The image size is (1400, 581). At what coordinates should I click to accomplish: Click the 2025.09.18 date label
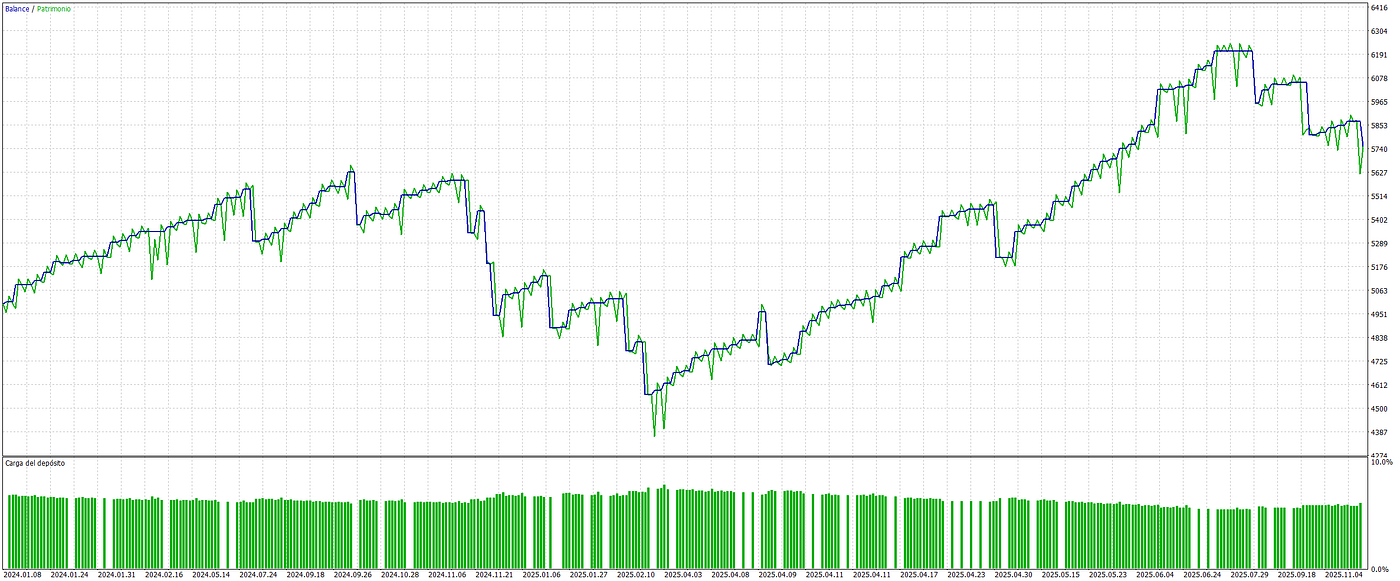(x=1298, y=575)
